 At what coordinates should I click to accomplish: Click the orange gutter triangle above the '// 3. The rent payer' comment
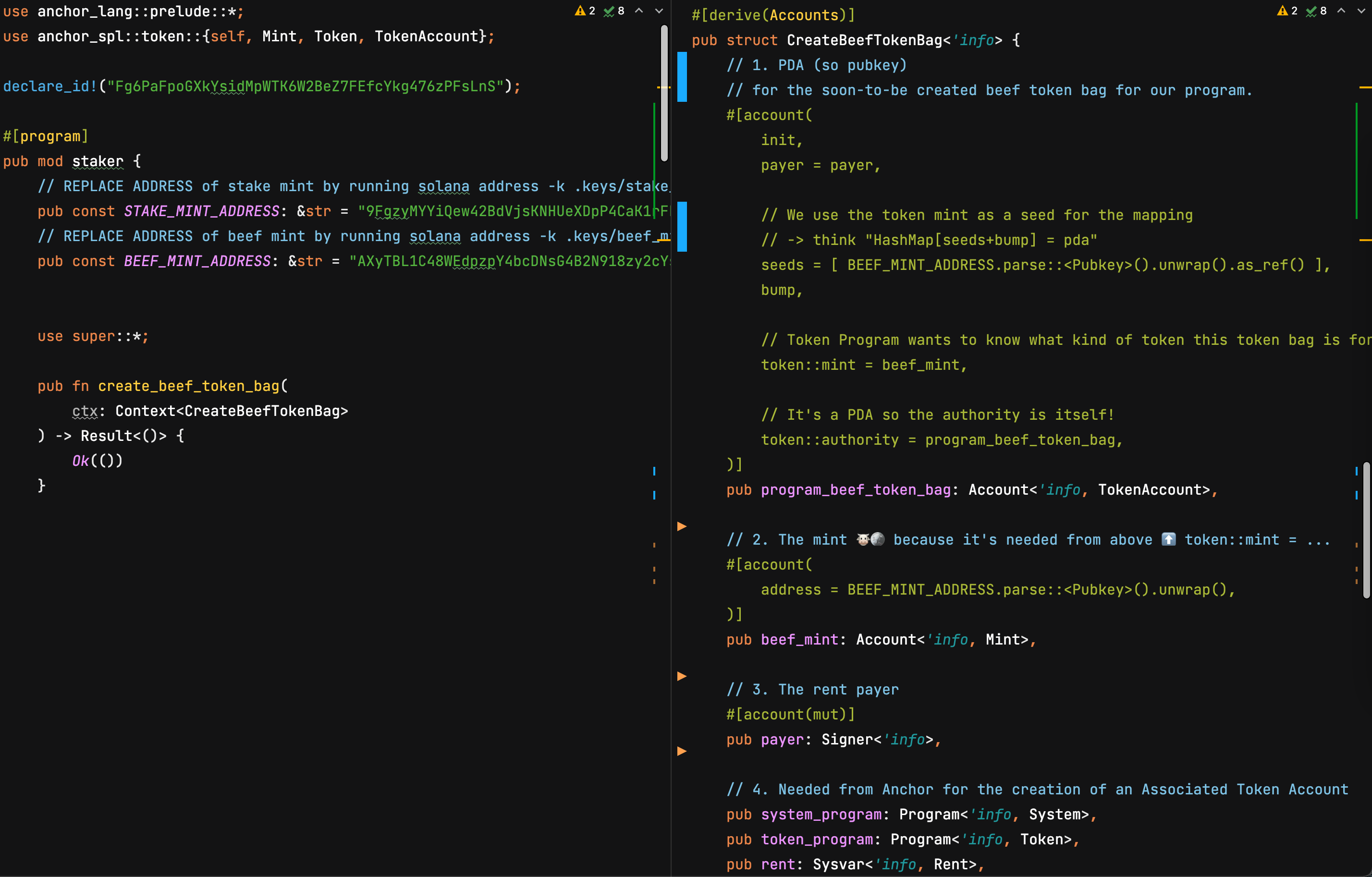(682, 676)
